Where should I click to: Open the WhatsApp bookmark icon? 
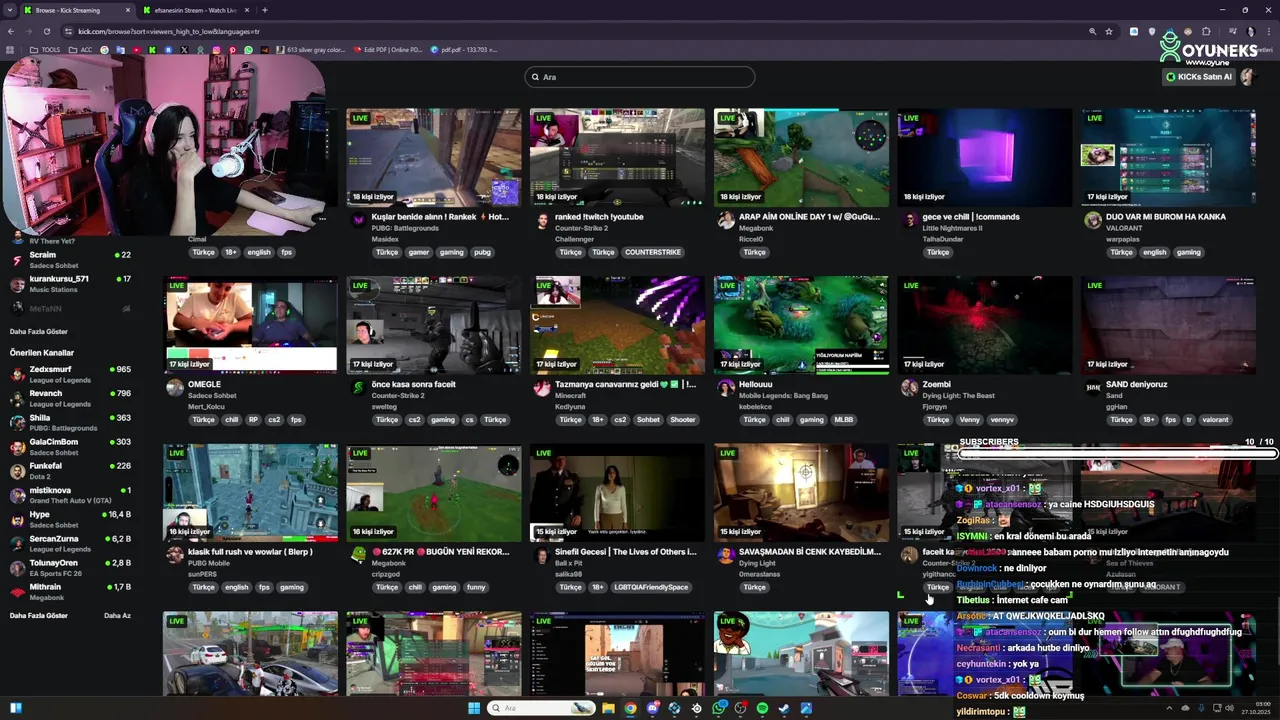coord(248,49)
